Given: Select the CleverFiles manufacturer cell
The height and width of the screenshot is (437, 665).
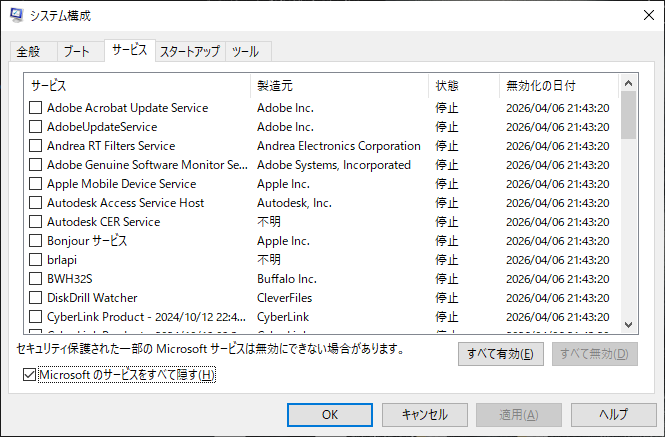Looking at the screenshot, I should 285,298.
